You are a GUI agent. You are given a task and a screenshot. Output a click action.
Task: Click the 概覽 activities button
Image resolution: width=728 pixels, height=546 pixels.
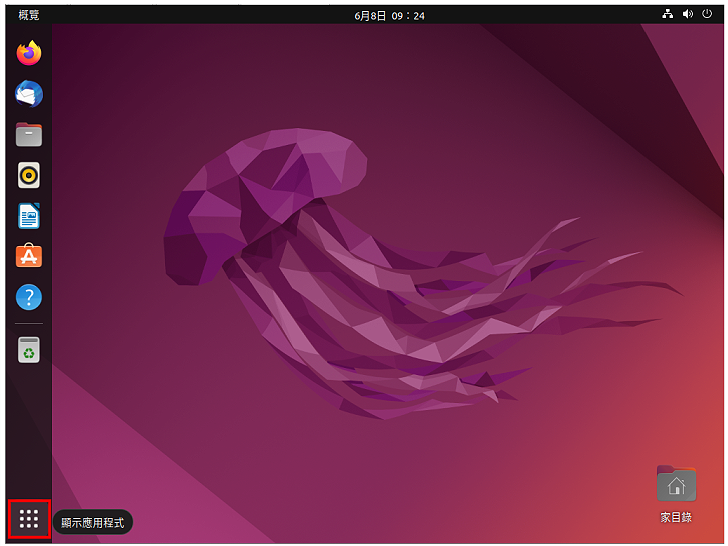pos(29,15)
